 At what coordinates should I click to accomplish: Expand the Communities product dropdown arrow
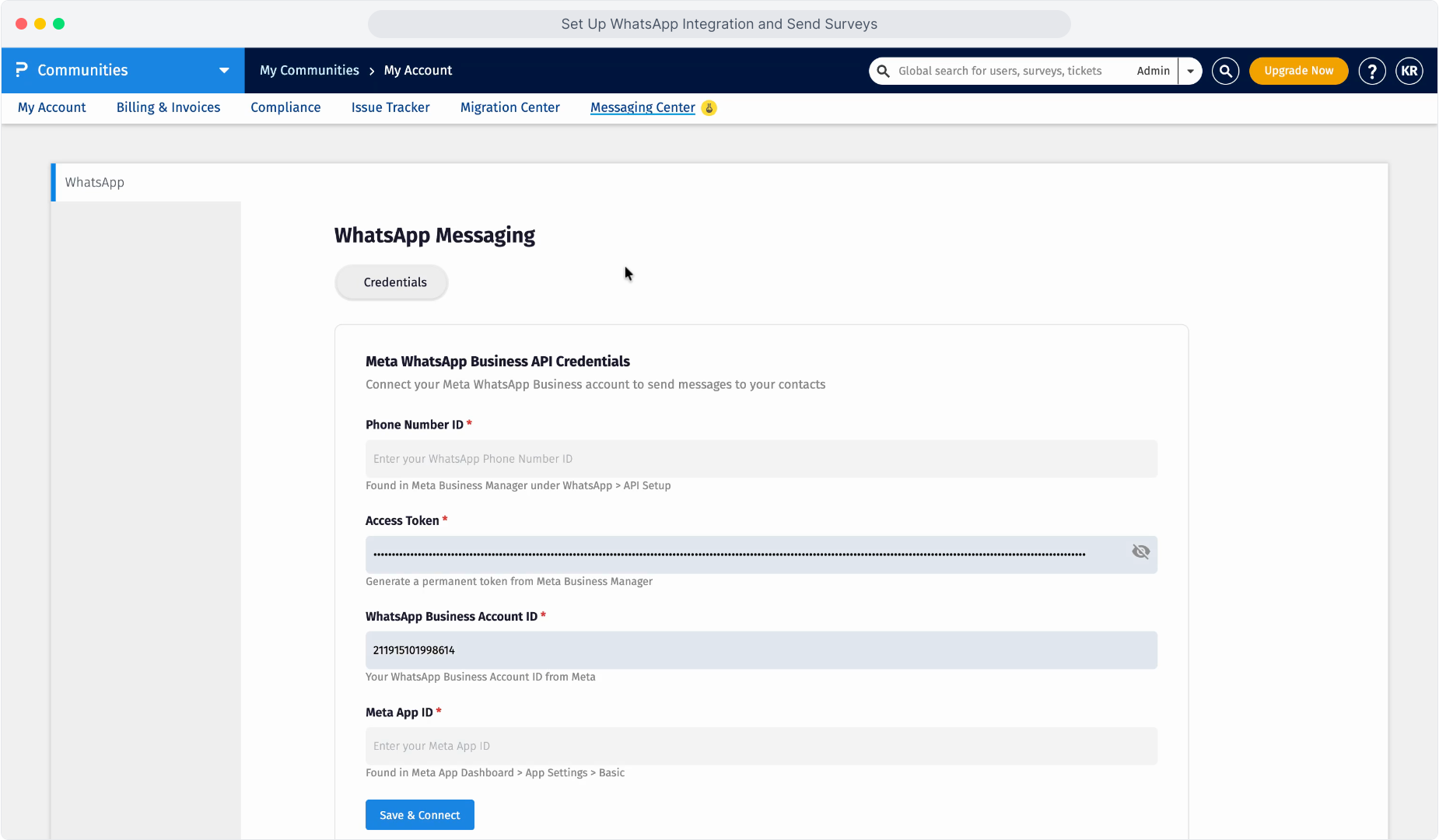pos(224,70)
